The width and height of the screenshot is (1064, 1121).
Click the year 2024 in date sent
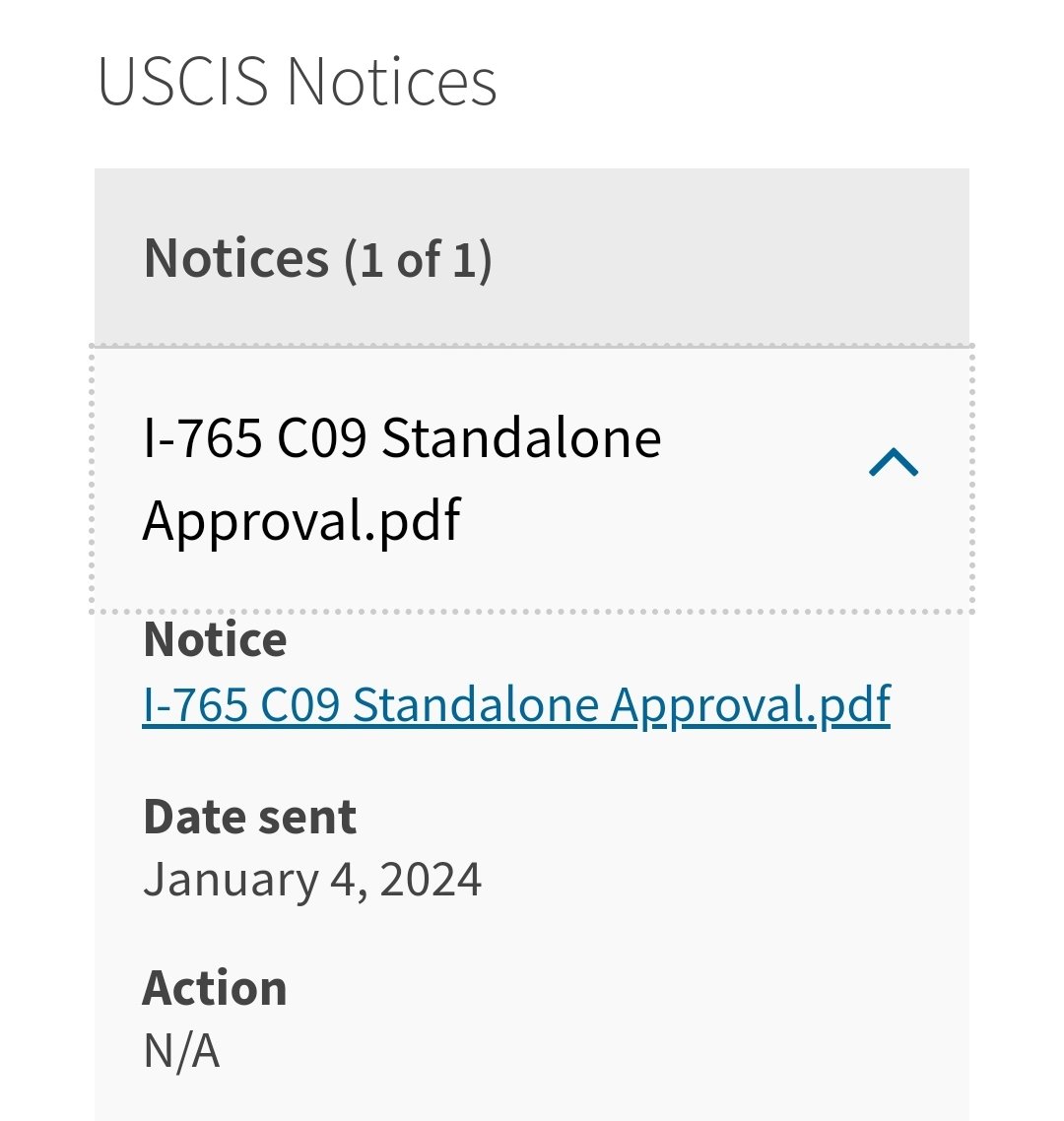pos(431,880)
